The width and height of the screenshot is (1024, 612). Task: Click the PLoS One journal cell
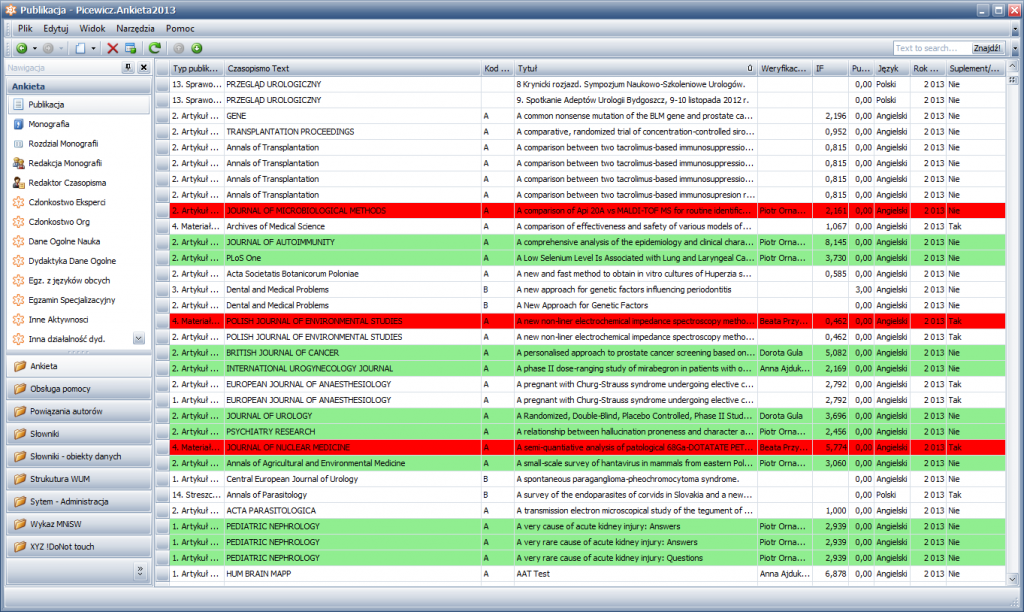point(351,258)
